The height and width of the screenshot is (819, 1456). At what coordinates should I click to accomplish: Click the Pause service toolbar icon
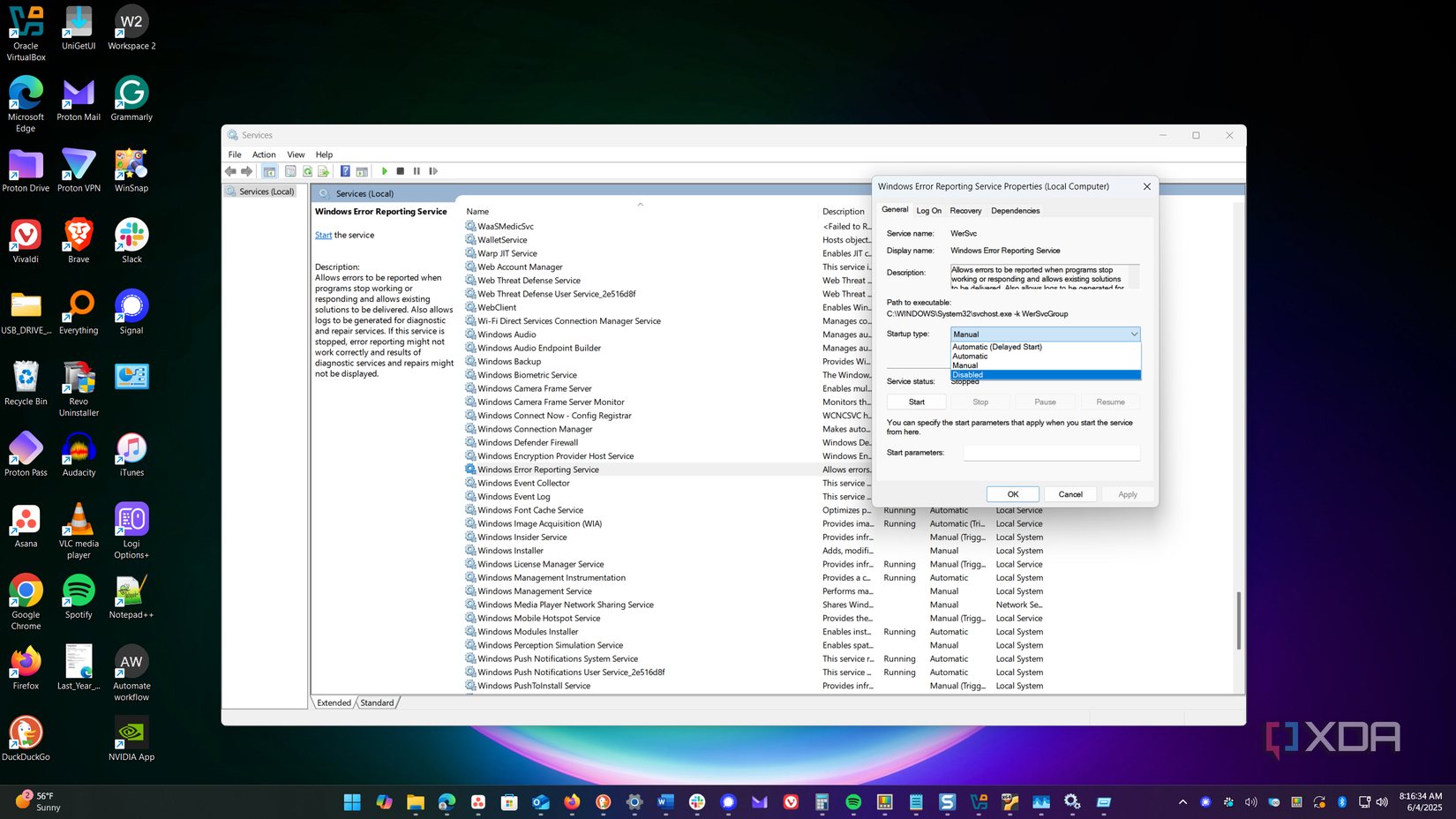(417, 171)
